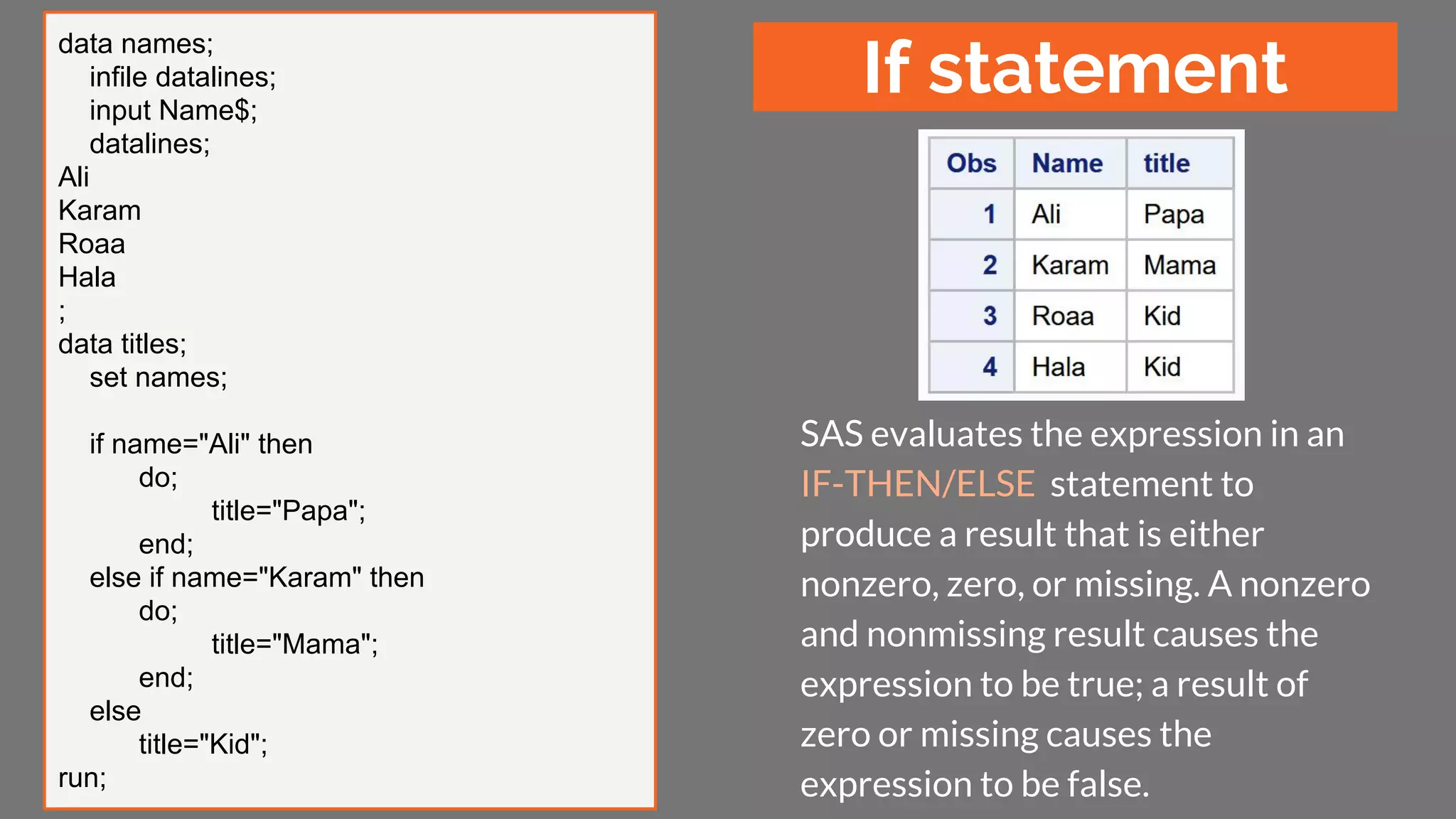The width and height of the screenshot is (1456, 819).
Task: Click the 'Obs' column header
Action: [x=971, y=164]
